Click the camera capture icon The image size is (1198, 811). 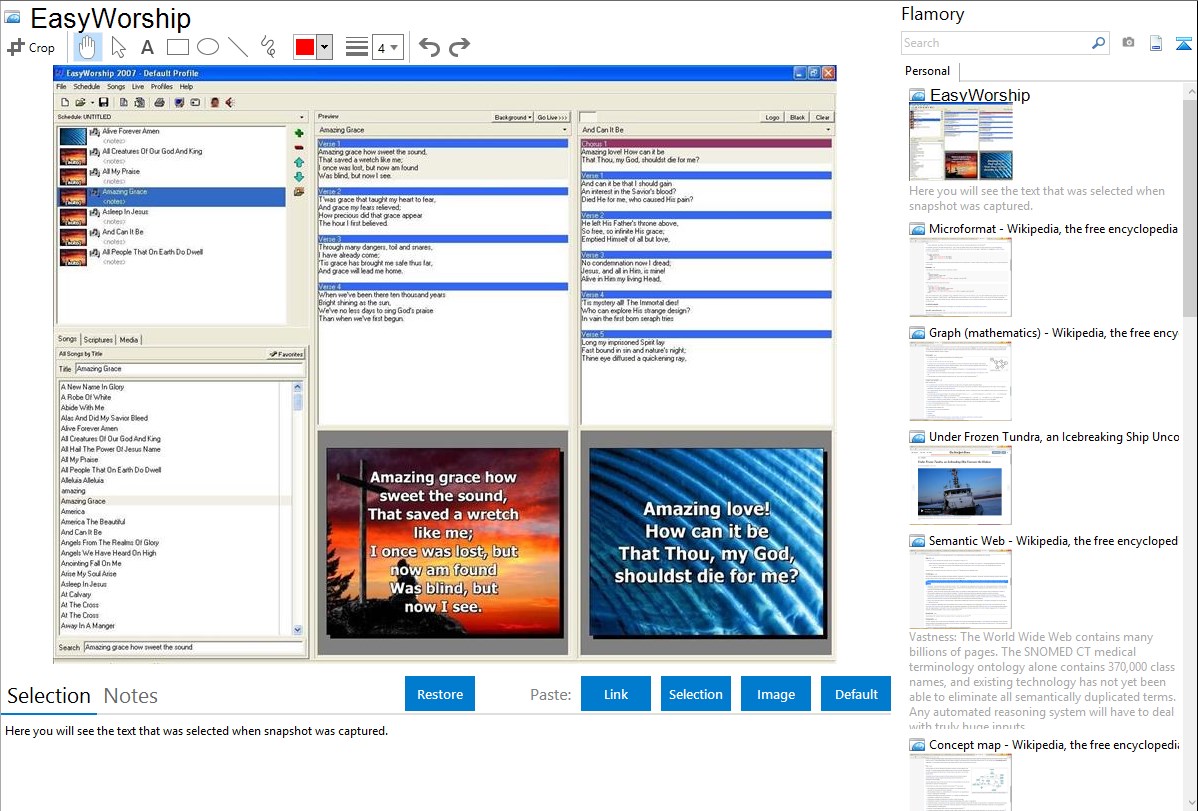click(x=1128, y=43)
